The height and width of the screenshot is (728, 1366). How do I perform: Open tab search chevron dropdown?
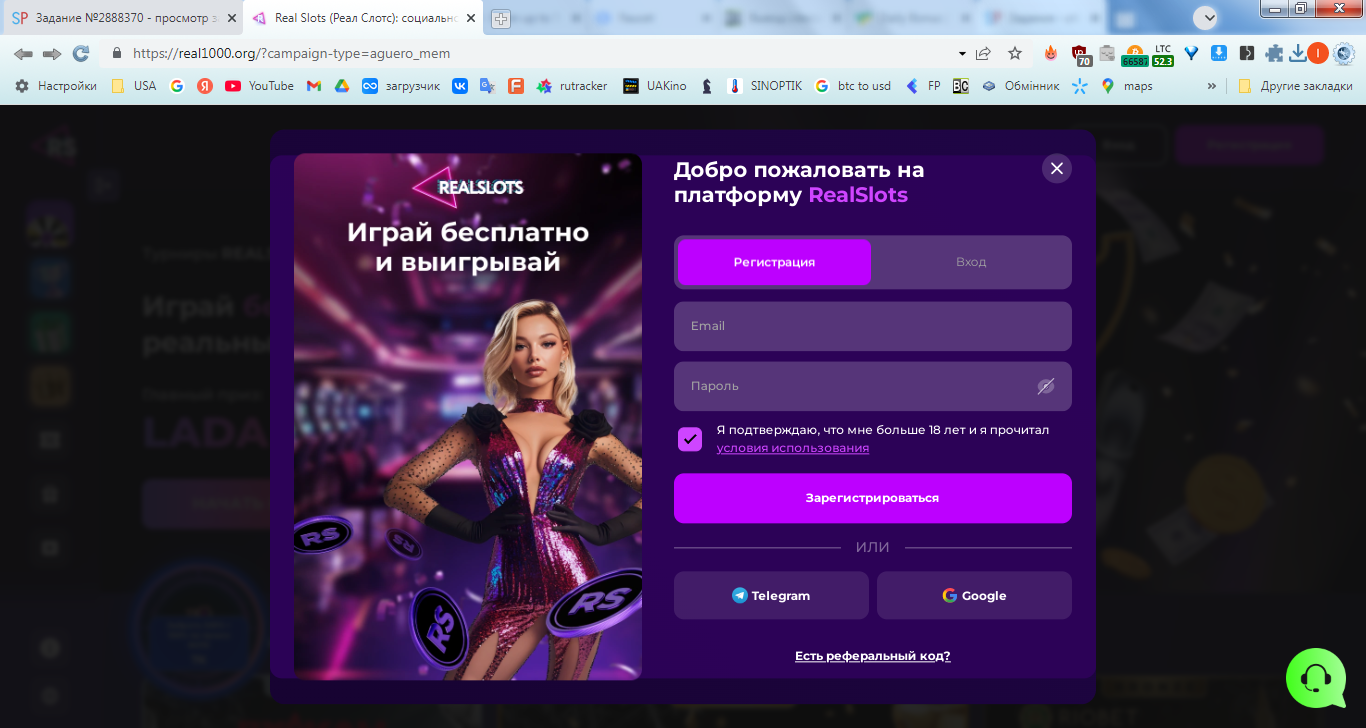coord(1206,17)
